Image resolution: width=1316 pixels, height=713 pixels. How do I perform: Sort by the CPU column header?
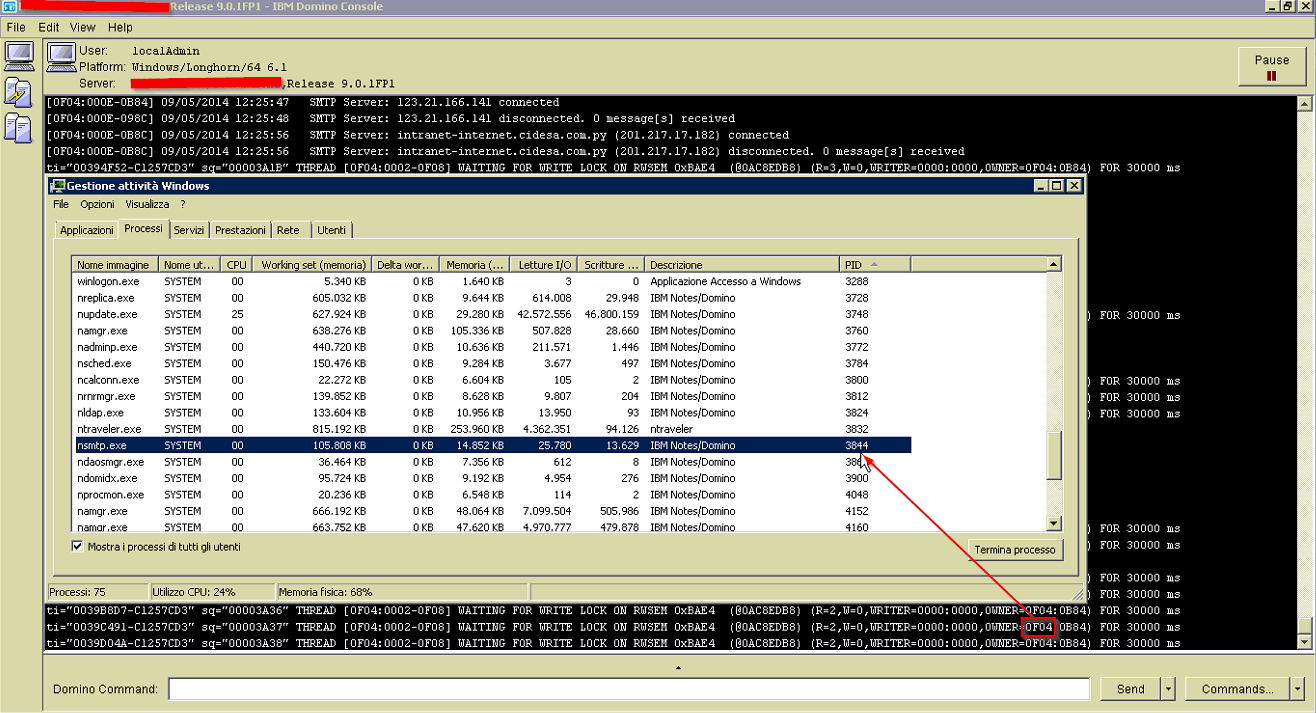coord(236,265)
